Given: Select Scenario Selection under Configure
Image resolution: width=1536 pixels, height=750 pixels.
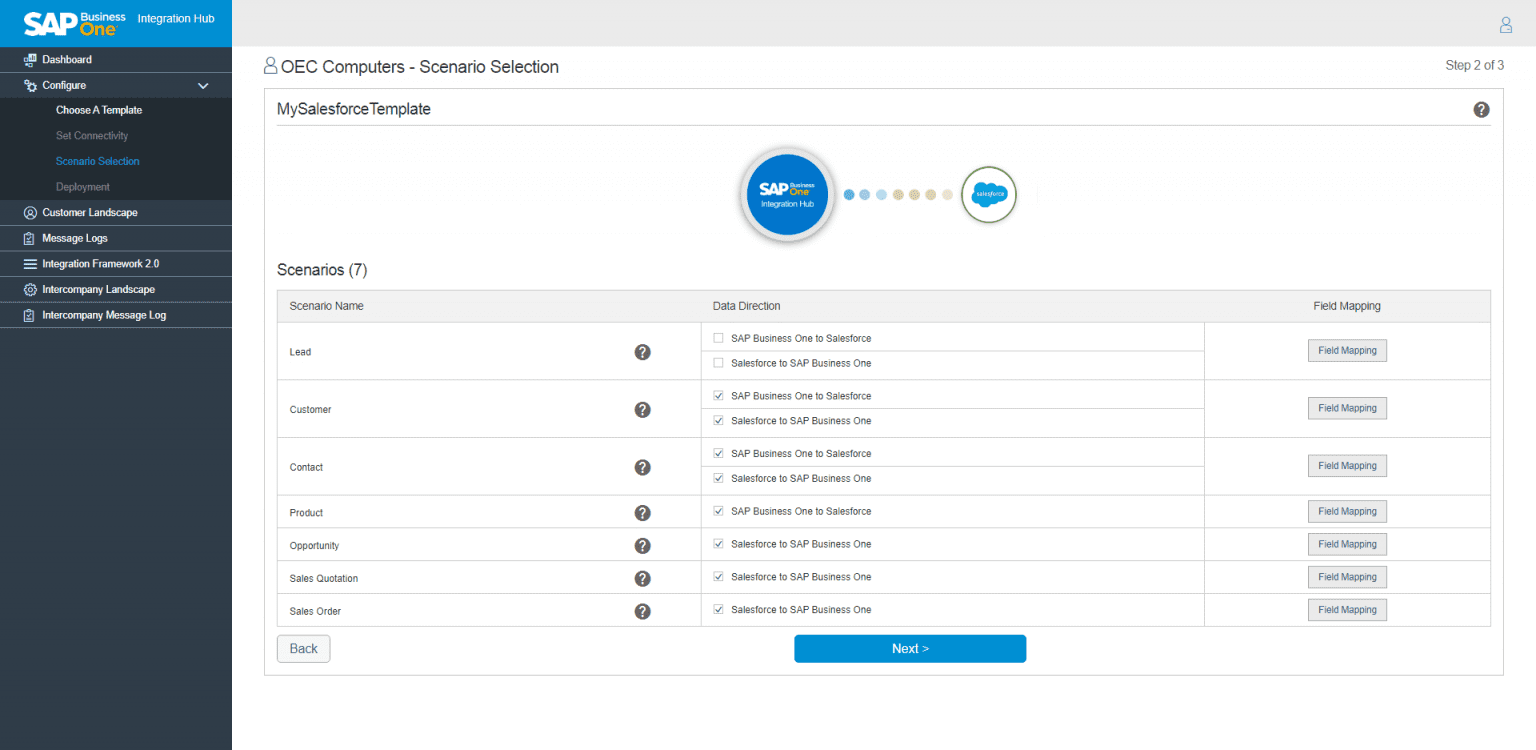Looking at the screenshot, I should (x=97, y=161).
